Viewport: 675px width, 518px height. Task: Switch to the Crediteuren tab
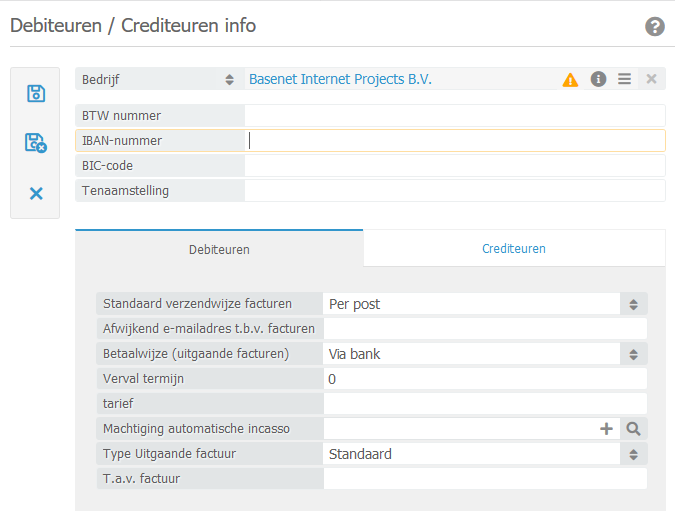tap(514, 249)
